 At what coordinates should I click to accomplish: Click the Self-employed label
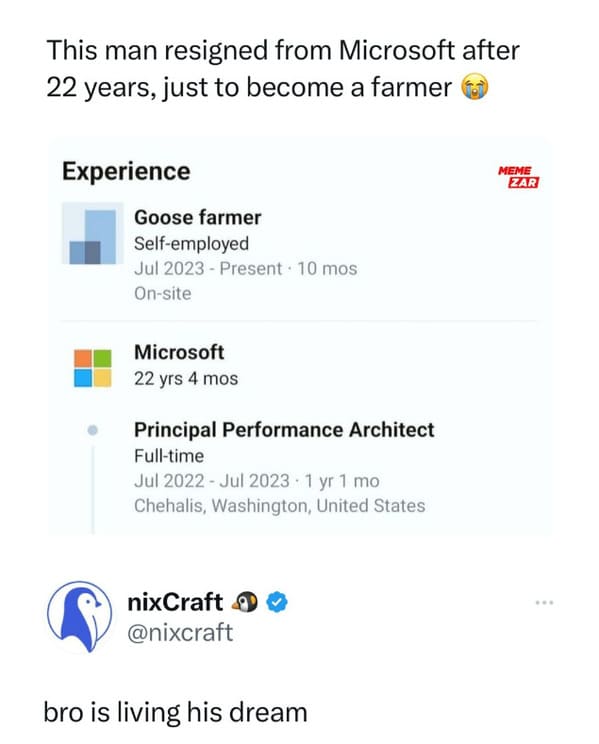(x=191, y=244)
